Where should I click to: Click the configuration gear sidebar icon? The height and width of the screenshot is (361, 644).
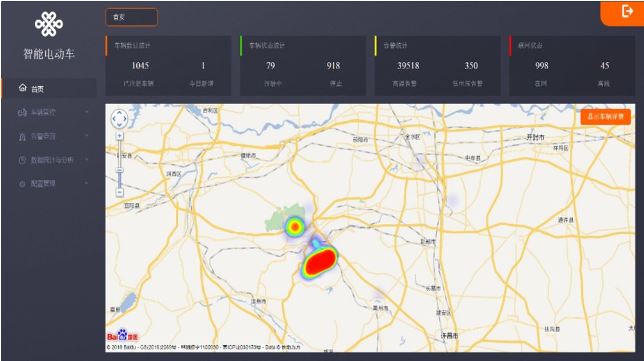22,184
